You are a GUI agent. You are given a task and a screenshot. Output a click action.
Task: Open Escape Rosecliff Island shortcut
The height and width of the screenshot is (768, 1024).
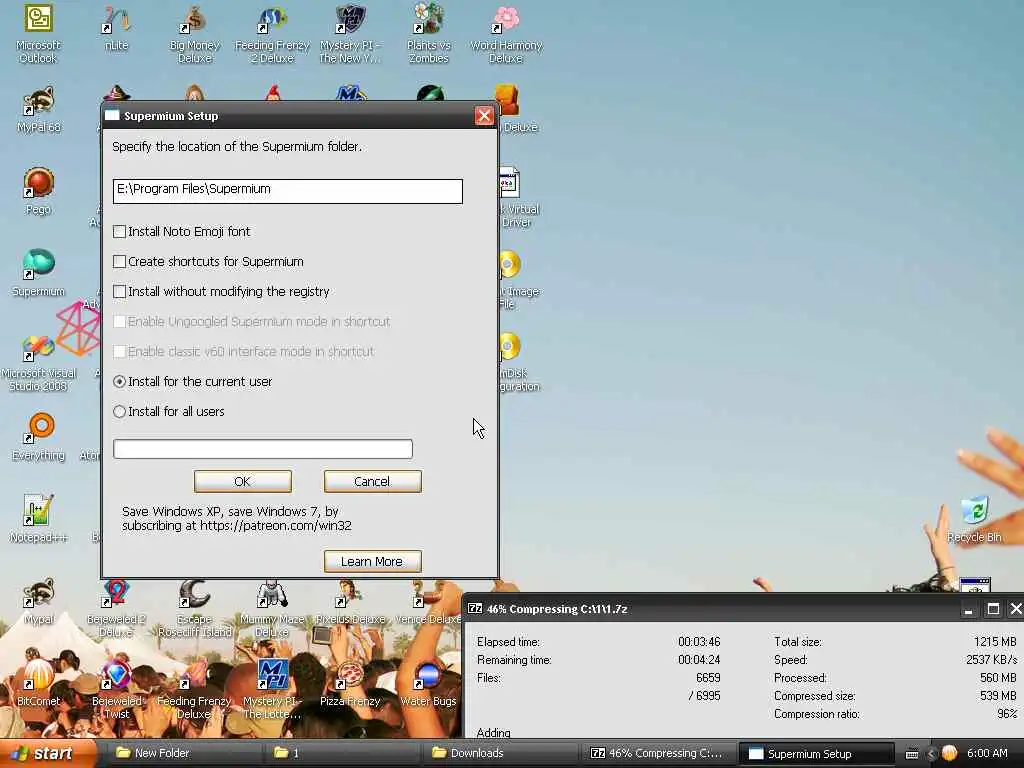click(195, 607)
